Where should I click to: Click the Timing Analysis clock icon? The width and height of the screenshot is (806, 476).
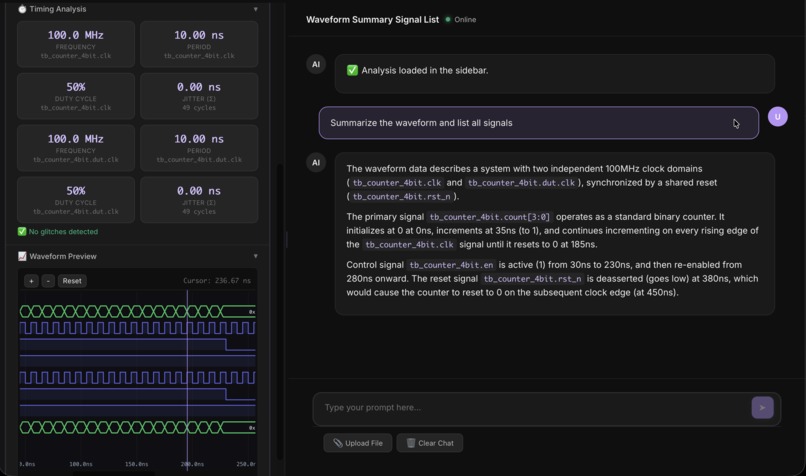(x=22, y=9)
